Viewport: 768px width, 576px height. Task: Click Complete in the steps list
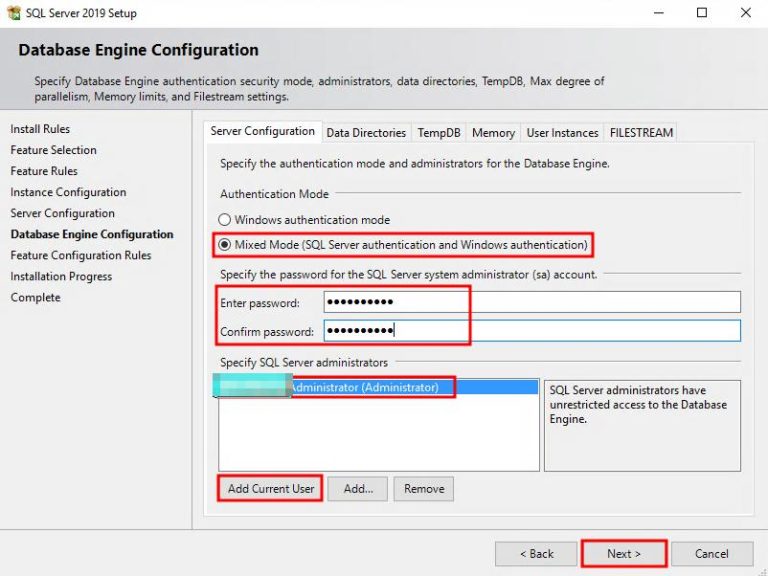(35, 297)
